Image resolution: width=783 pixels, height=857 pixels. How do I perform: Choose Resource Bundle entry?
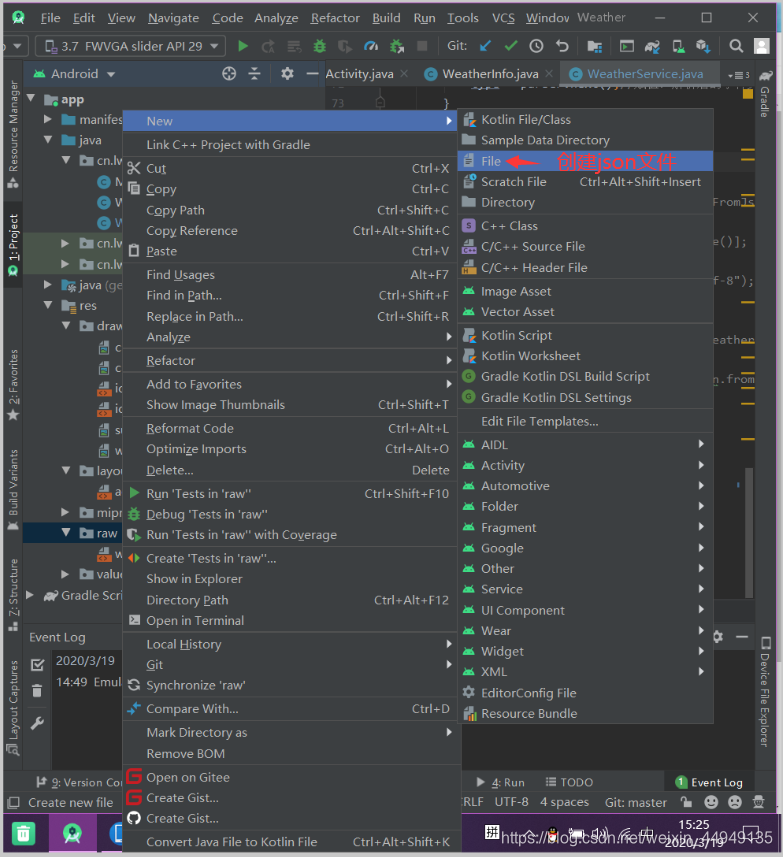pyautogui.click(x=585, y=714)
